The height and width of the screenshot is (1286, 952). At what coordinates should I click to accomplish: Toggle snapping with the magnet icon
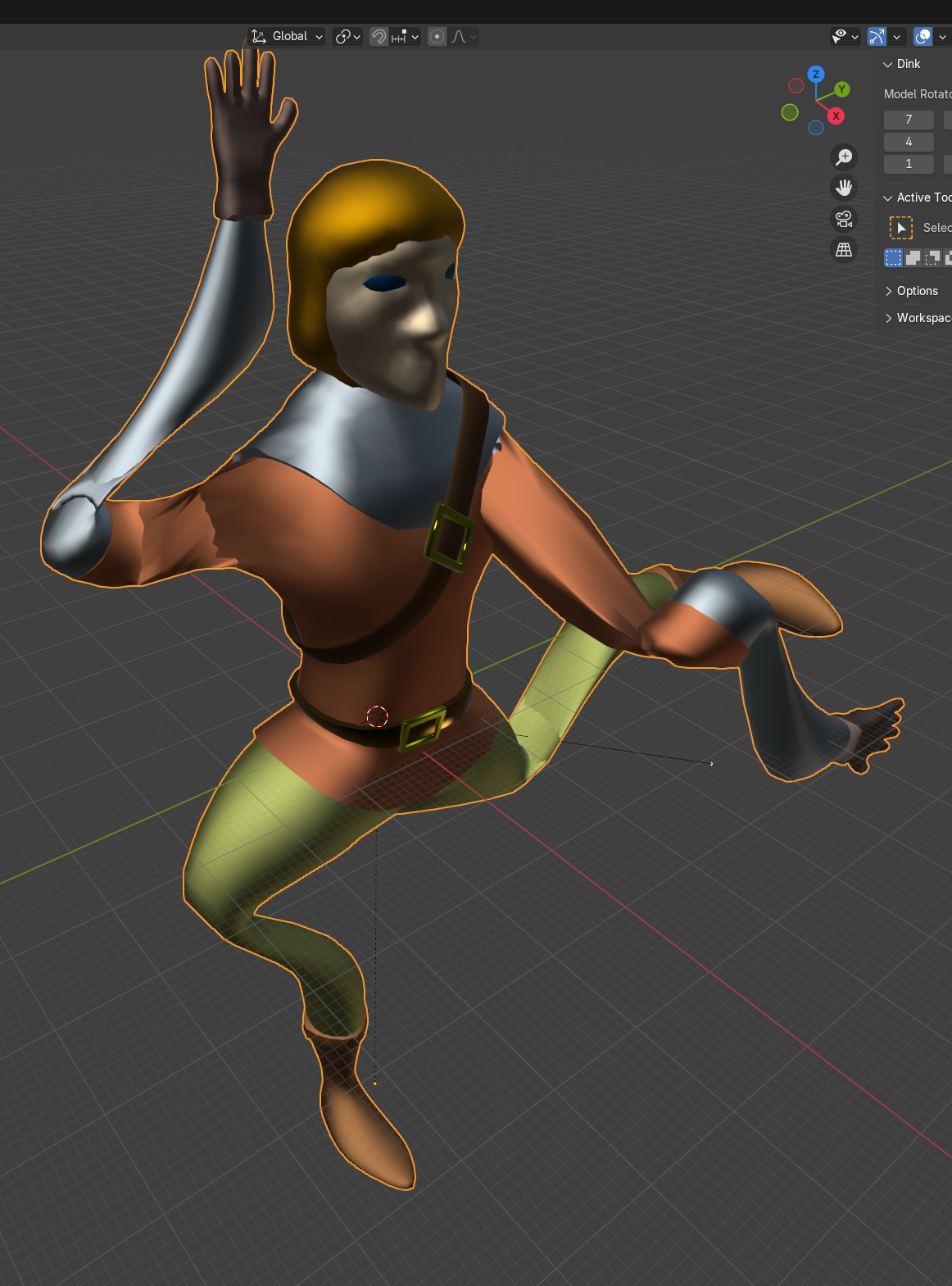(x=379, y=36)
